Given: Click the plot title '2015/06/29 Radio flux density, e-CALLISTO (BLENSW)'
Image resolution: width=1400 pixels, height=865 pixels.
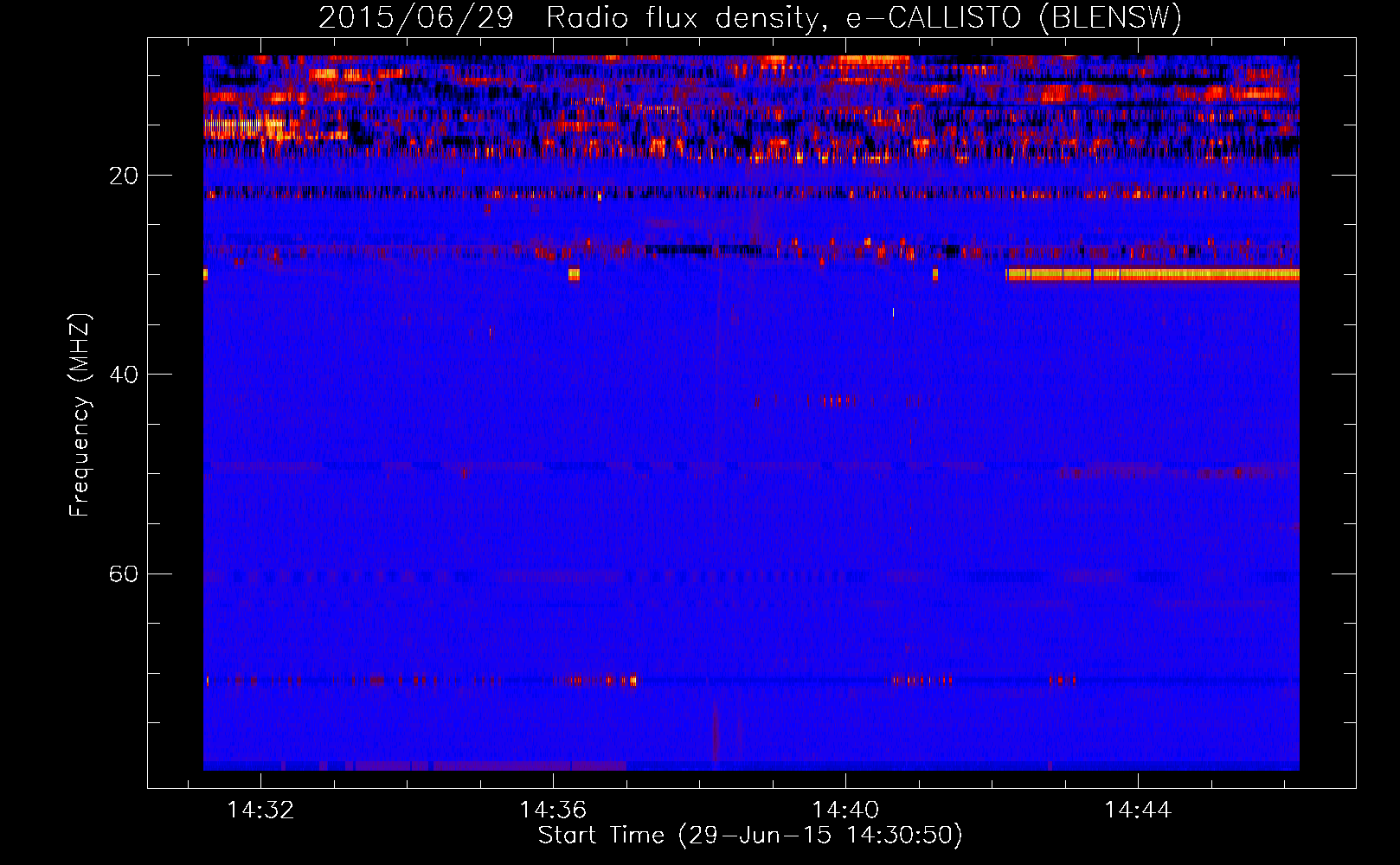Looking at the screenshot, I should (750, 17).
